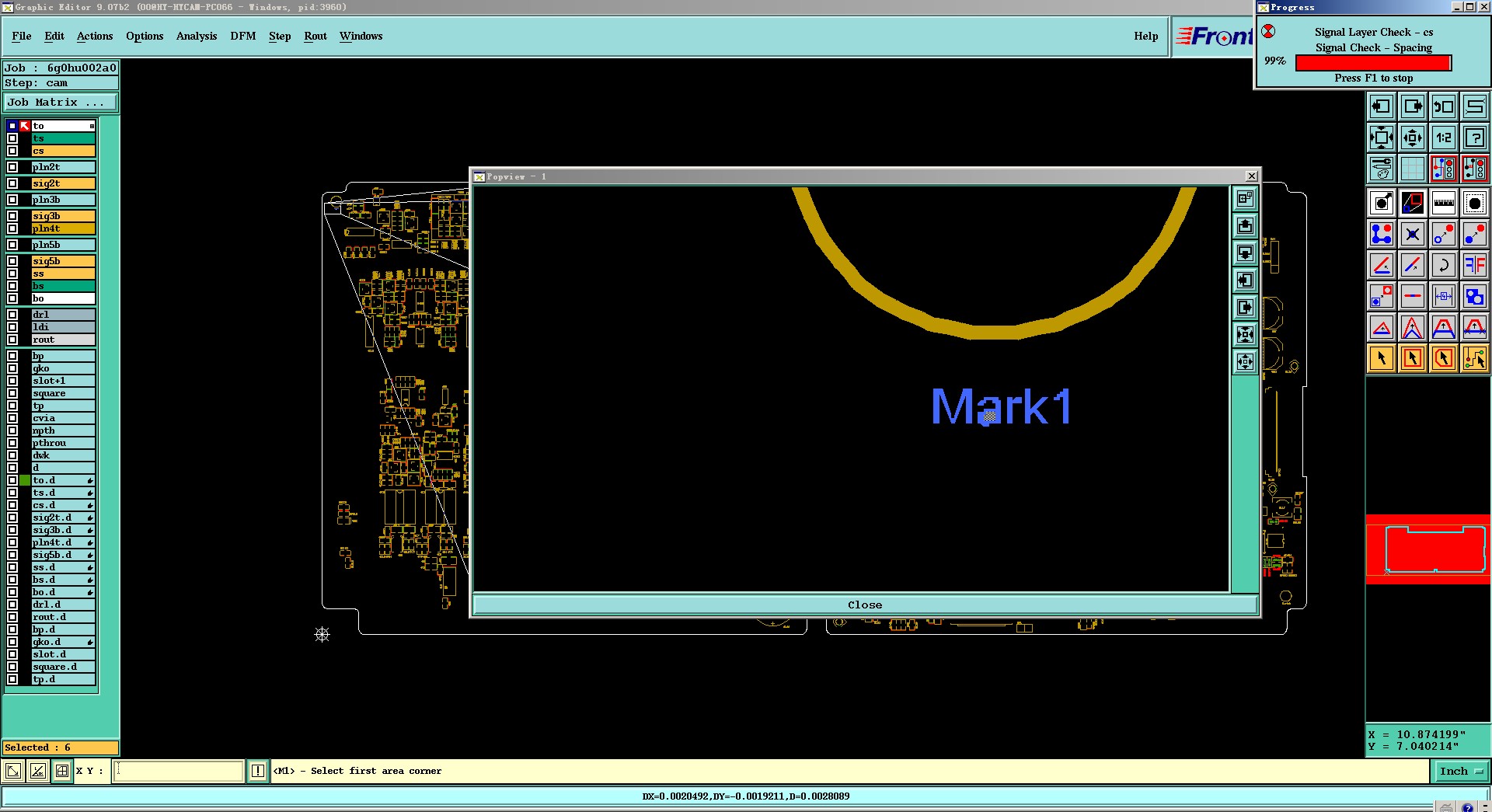Click the layer sig3b orange color bar
1492x812 pixels.
[x=63, y=216]
